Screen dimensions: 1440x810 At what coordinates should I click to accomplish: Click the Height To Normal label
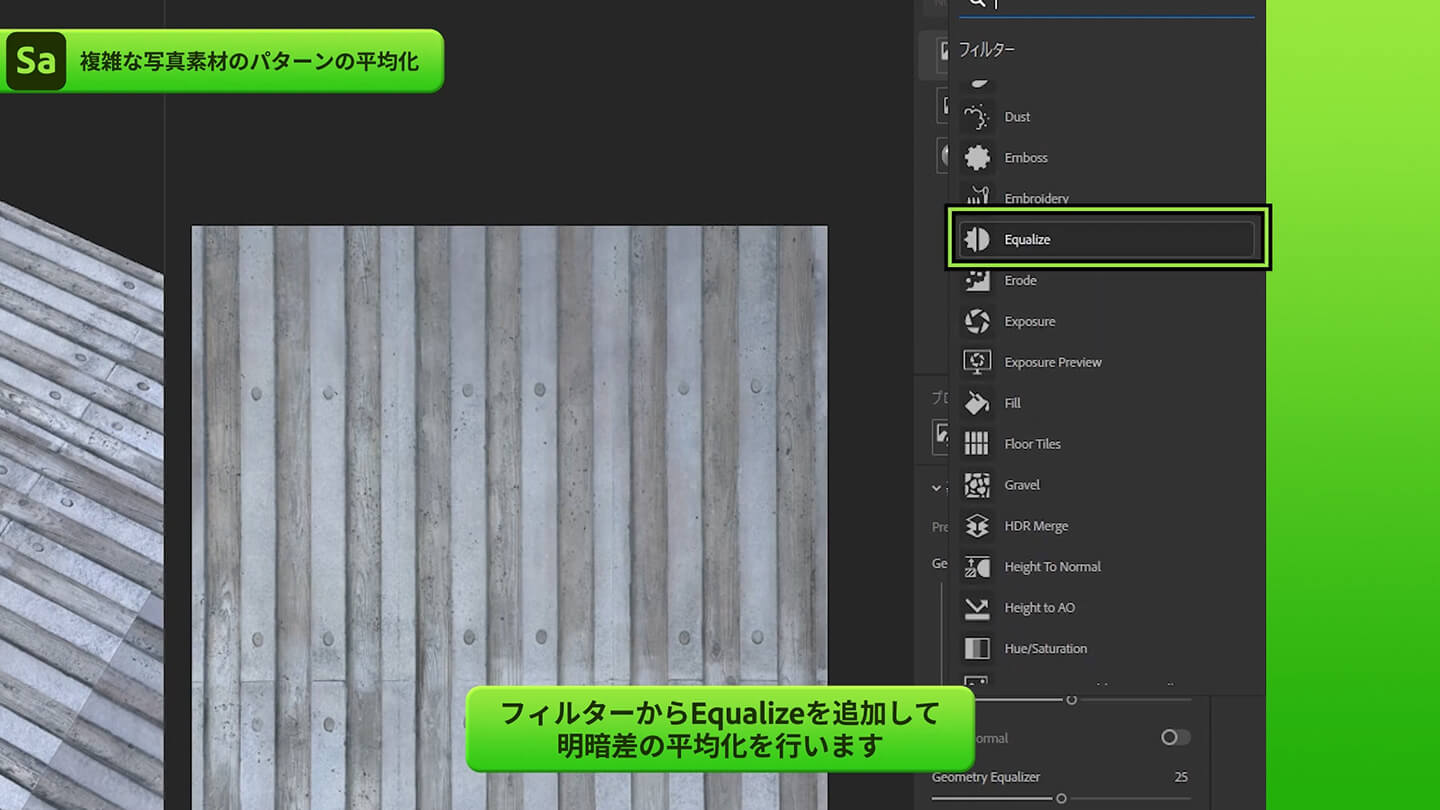tap(1052, 567)
